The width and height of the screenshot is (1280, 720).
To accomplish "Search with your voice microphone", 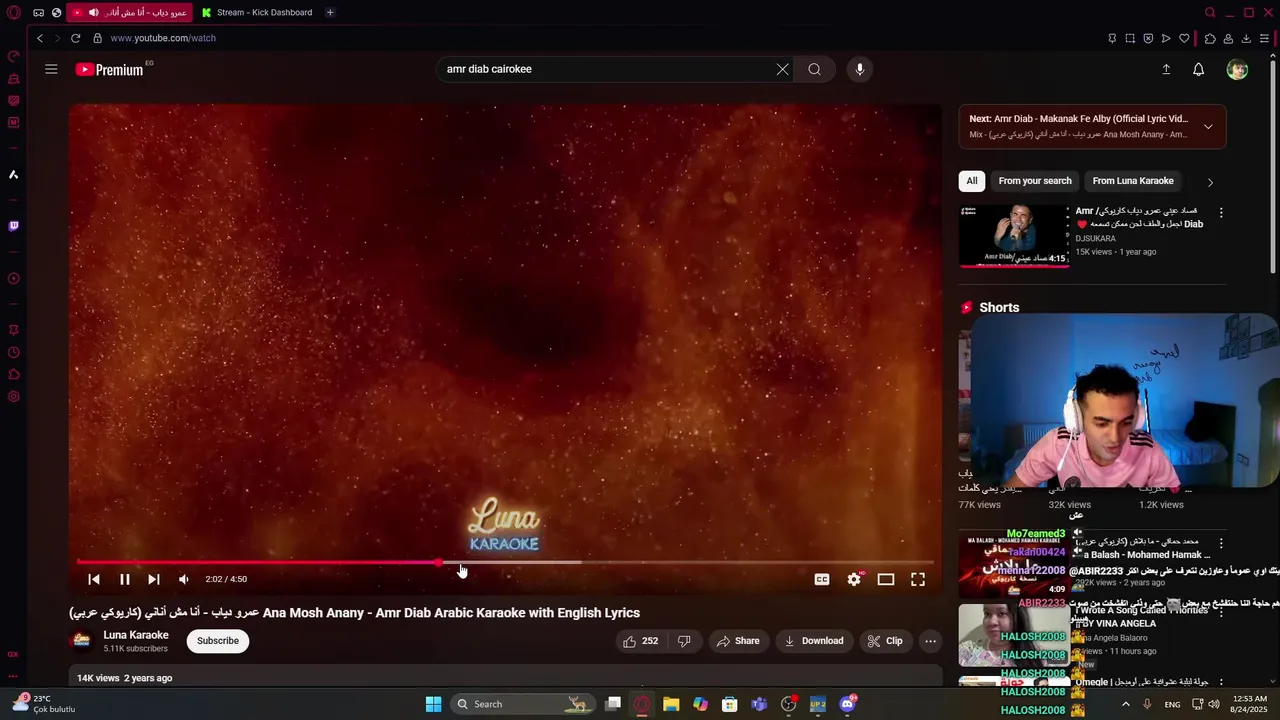I will click(860, 69).
